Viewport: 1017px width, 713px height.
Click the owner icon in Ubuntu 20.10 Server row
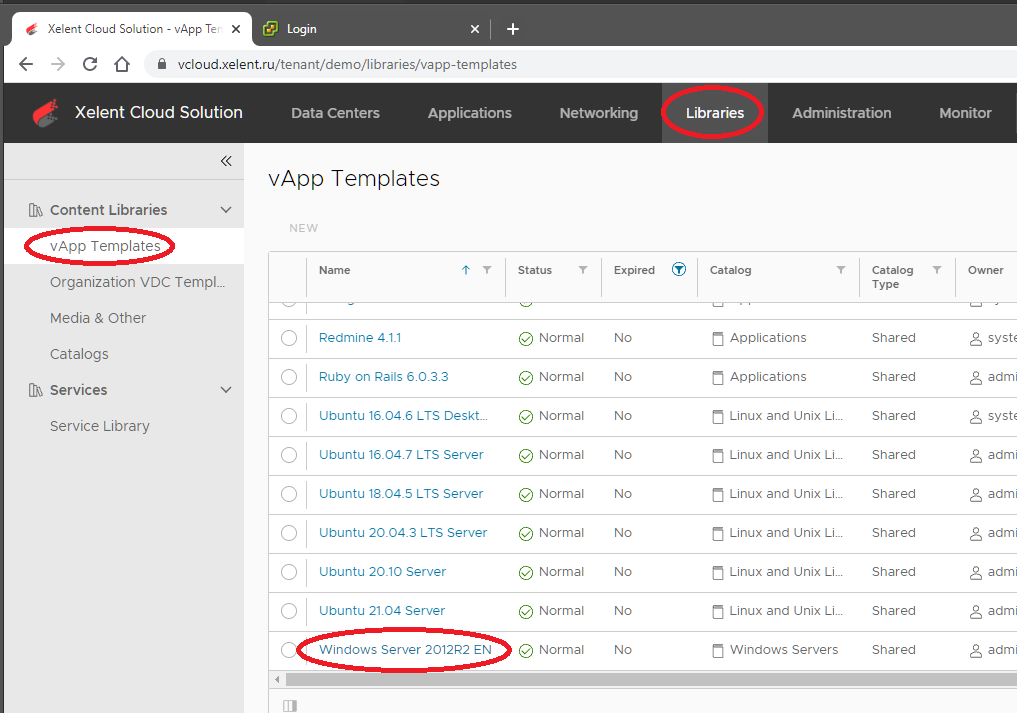pos(975,573)
